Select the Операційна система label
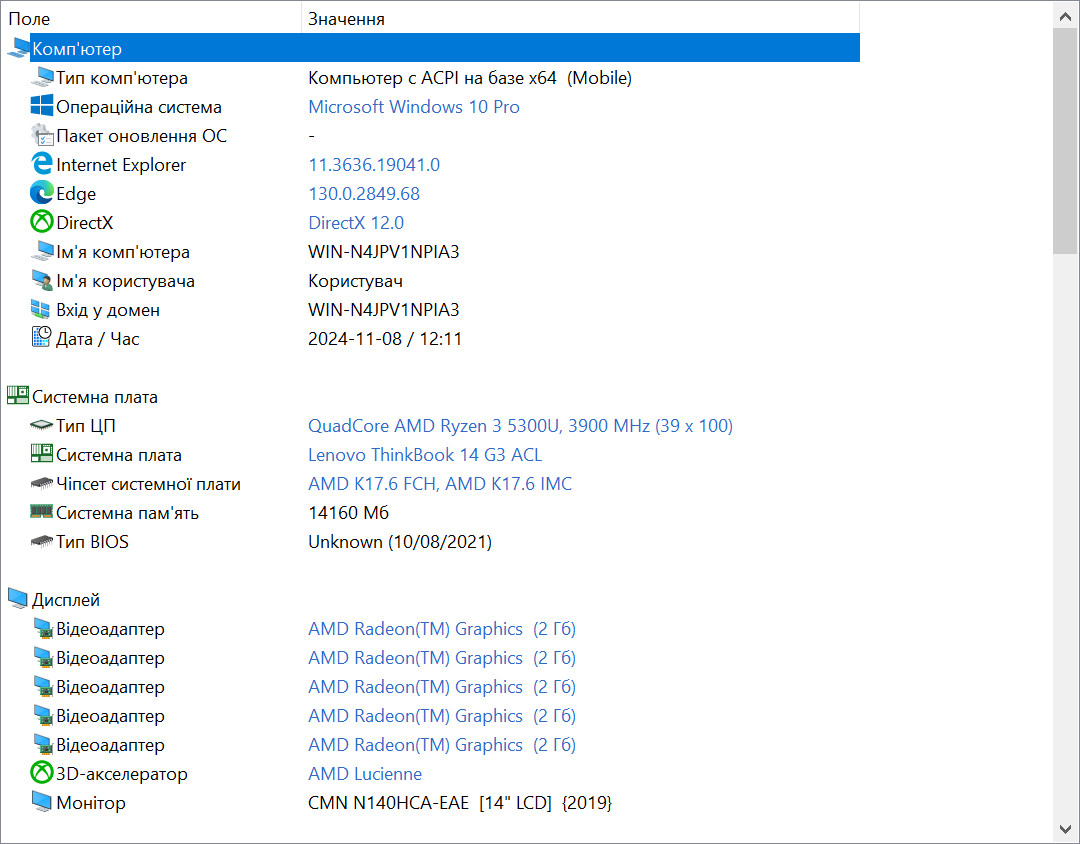This screenshot has height=844, width=1080. click(138, 107)
